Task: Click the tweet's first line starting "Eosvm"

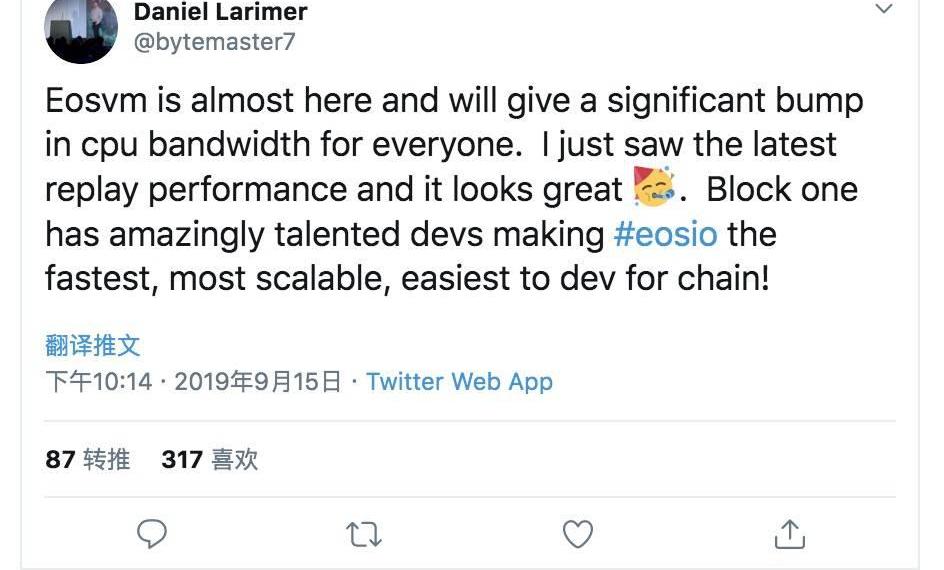Action: point(453,100)
